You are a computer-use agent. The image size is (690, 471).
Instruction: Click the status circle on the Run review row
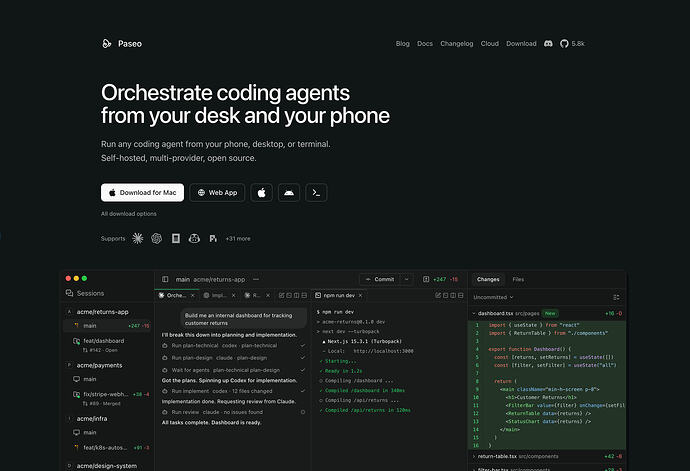(x=303, y=412)
